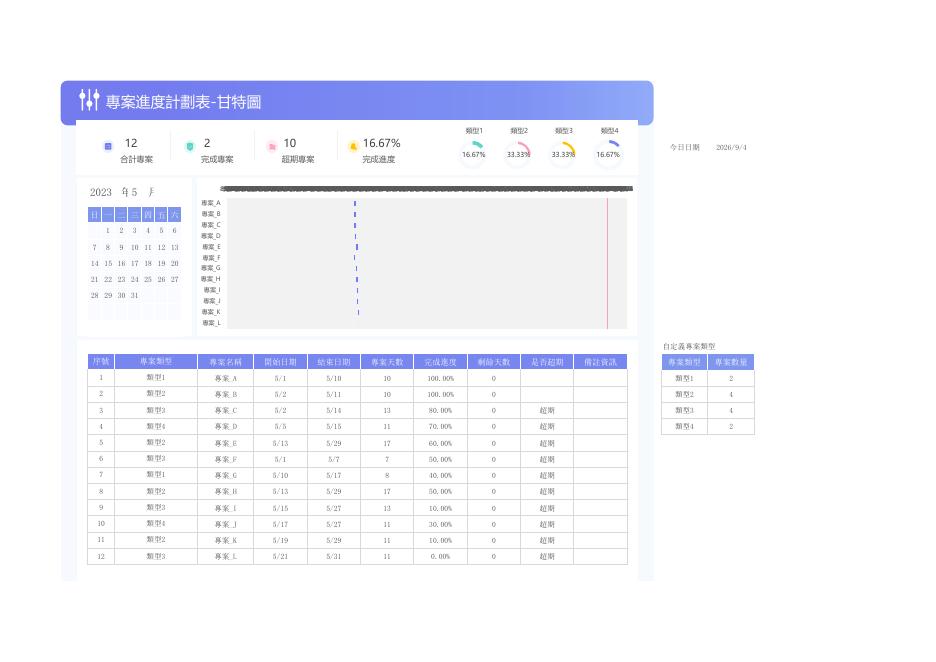Click the 是否超期 column header
The width and height of the screenshot is (936, 662).
pos(547,362)
